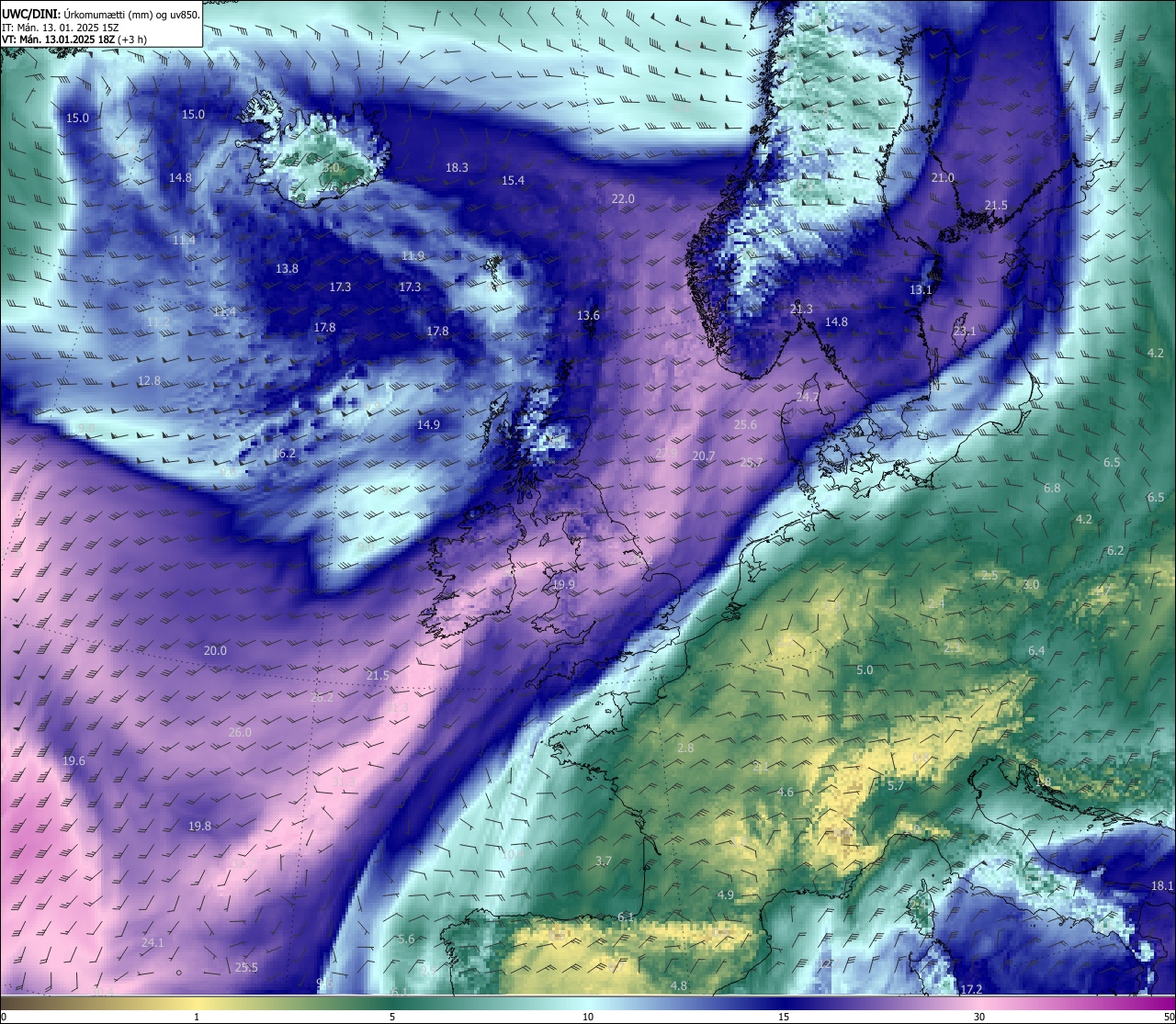The width and height of the screenshot is (1176, 1024).
Task: Click the 25.6 value over the North Sea
Action: pos(745,424)
